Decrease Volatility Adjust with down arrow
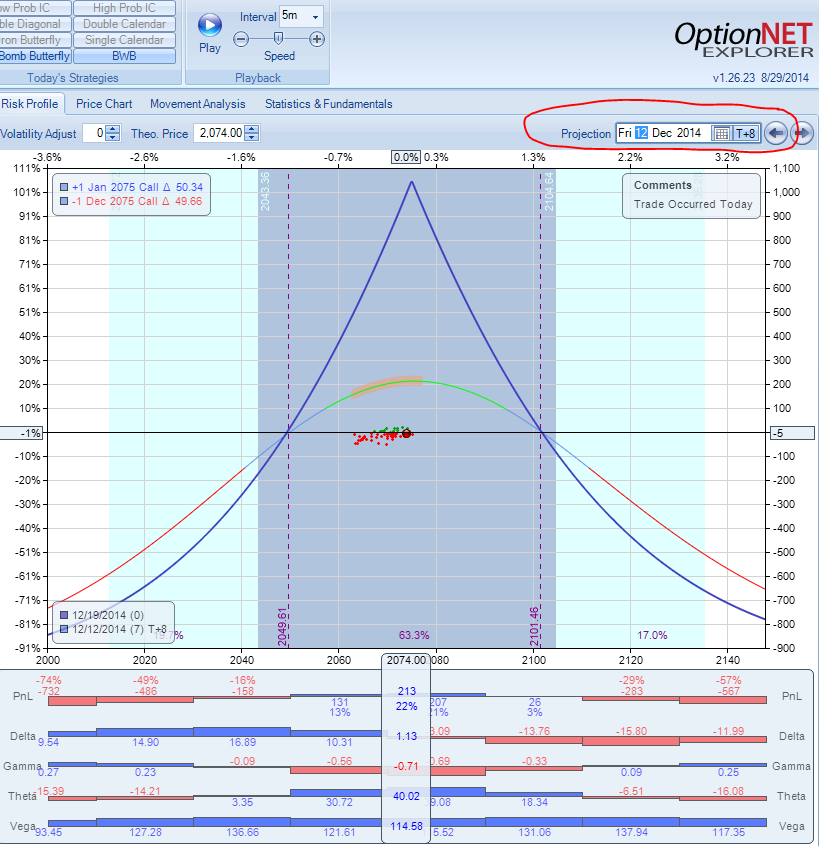 point(112,137)
